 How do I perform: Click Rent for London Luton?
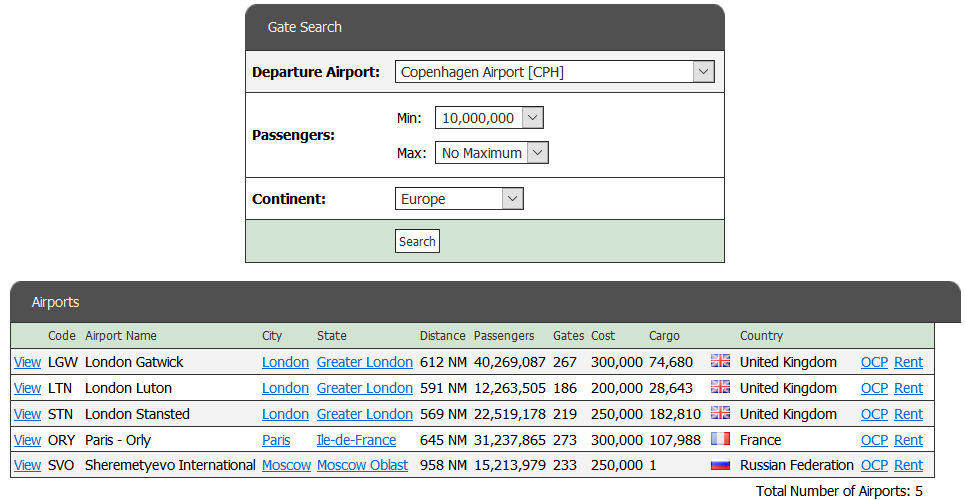coord(908,388)
